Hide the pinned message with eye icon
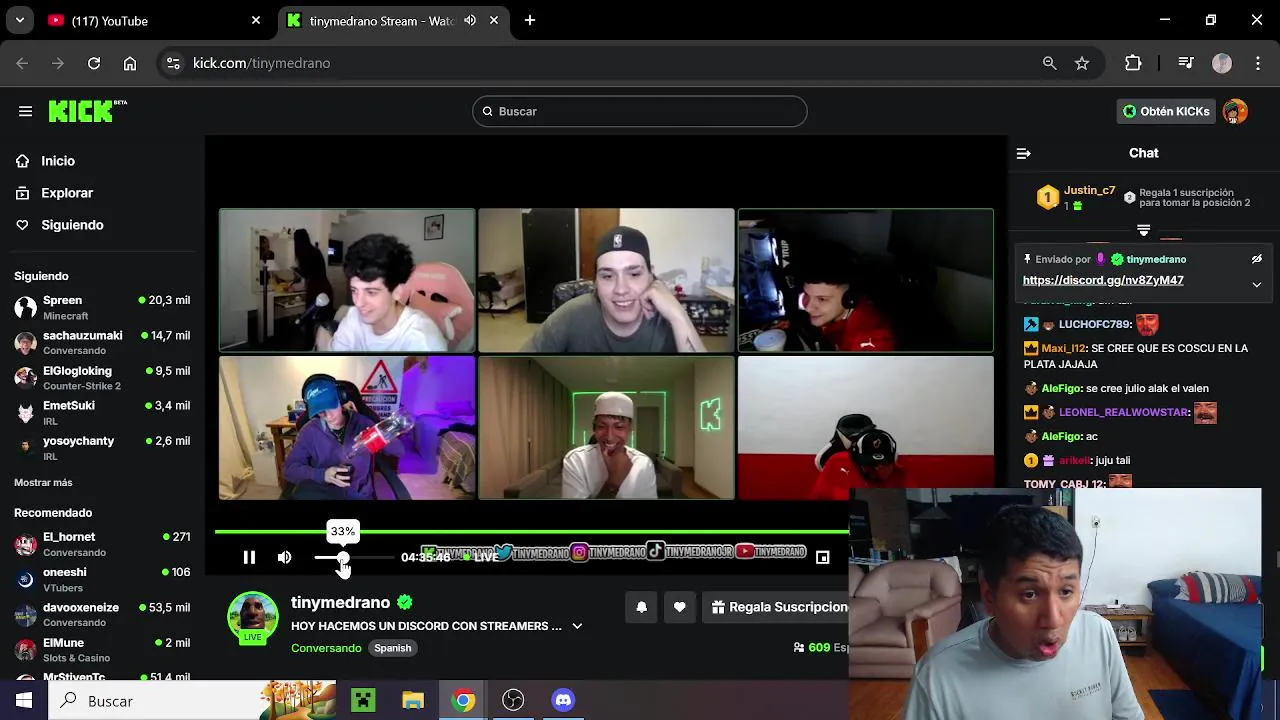 pyautogui.click(x=1257, y=259)
